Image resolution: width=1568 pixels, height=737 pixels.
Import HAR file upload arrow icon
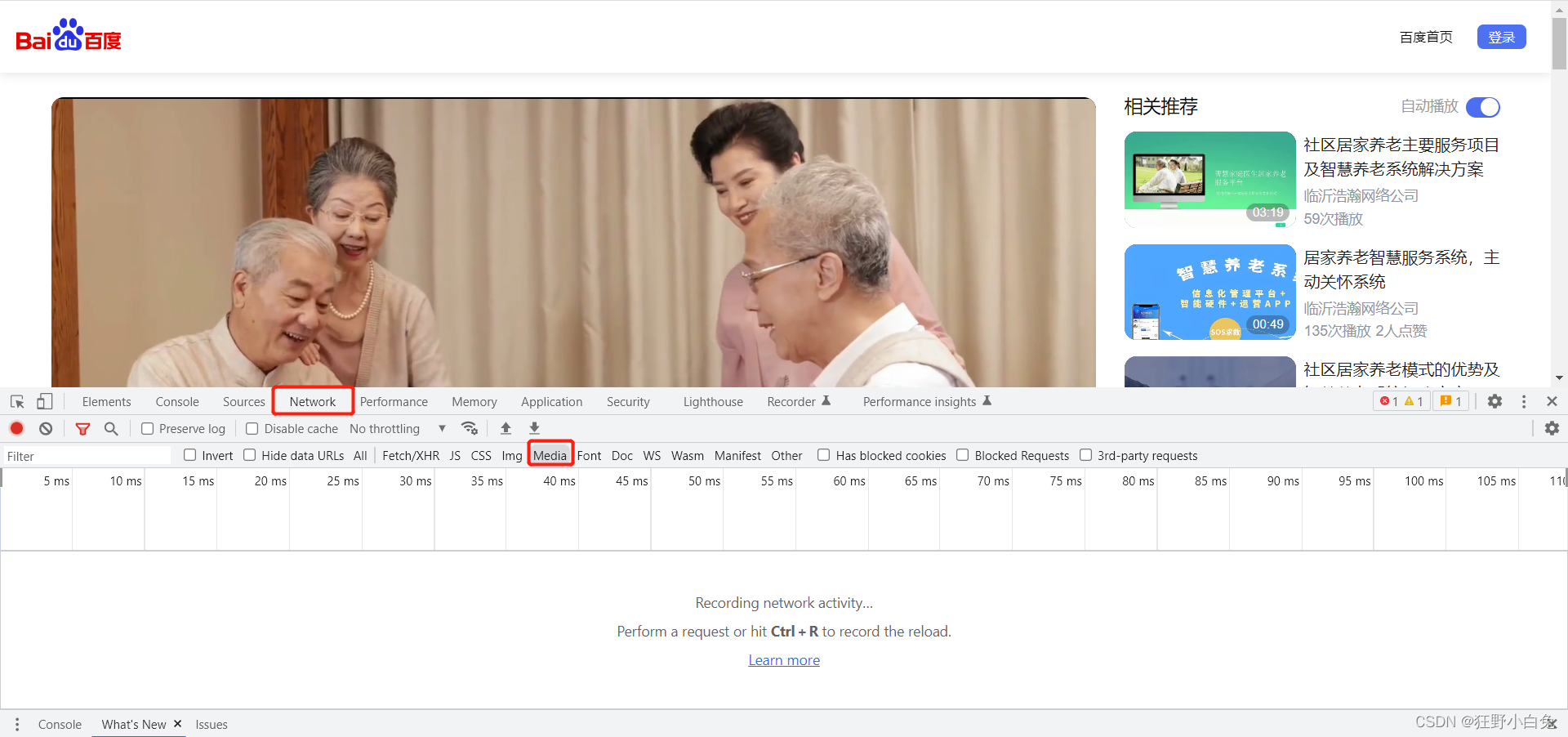(x=506, y=428)
